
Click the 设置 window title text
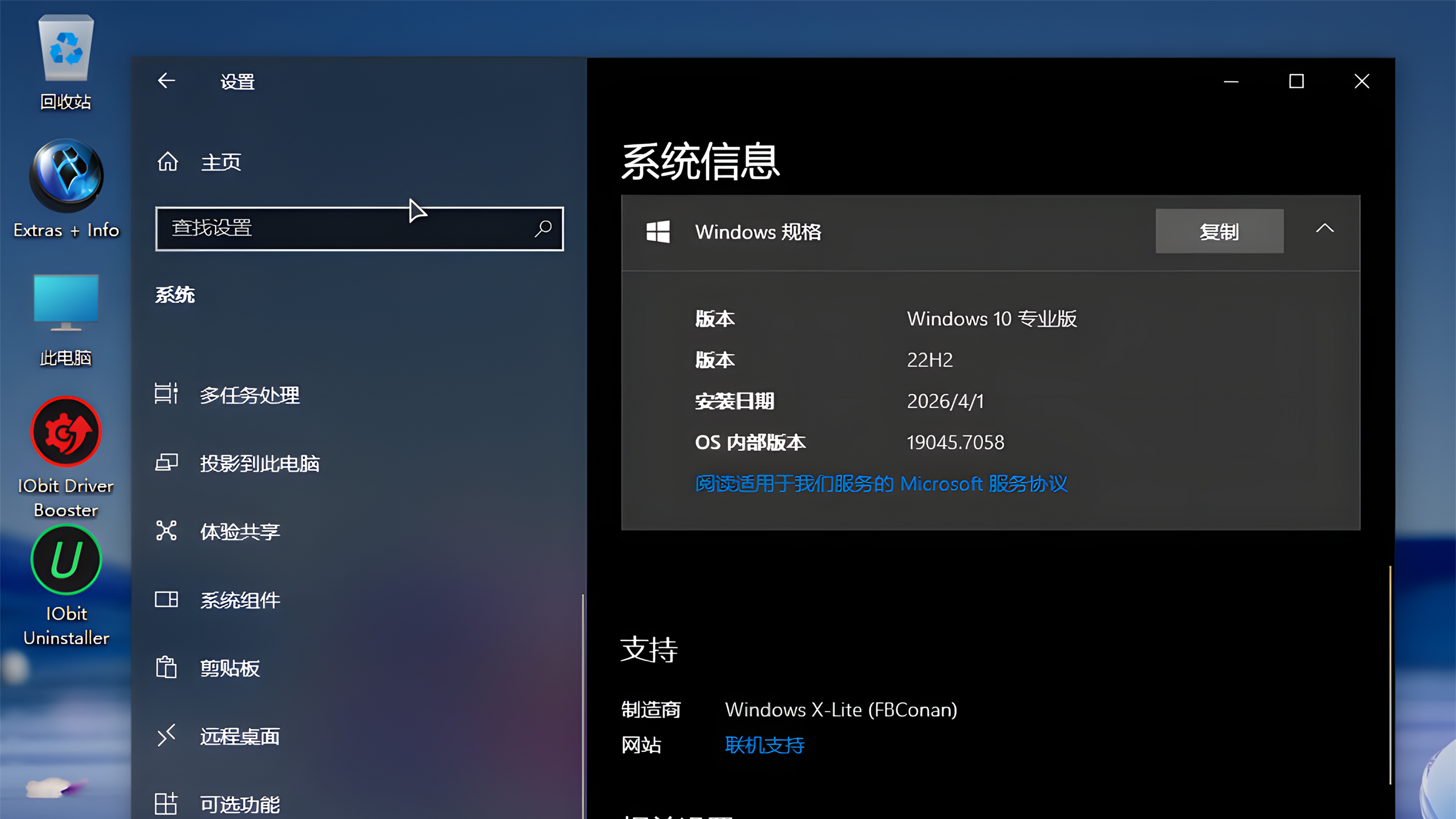coord(238,81)
